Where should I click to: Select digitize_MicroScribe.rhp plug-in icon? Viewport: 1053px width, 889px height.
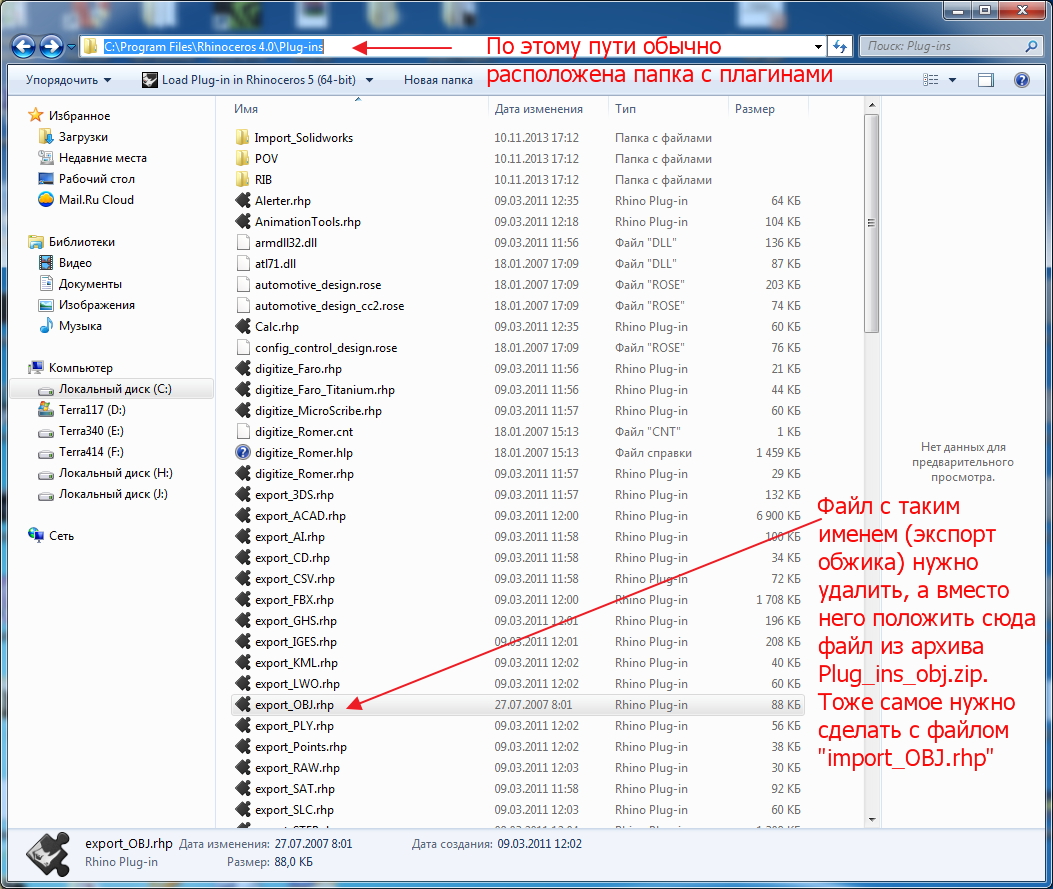click(x=243, y=410)
